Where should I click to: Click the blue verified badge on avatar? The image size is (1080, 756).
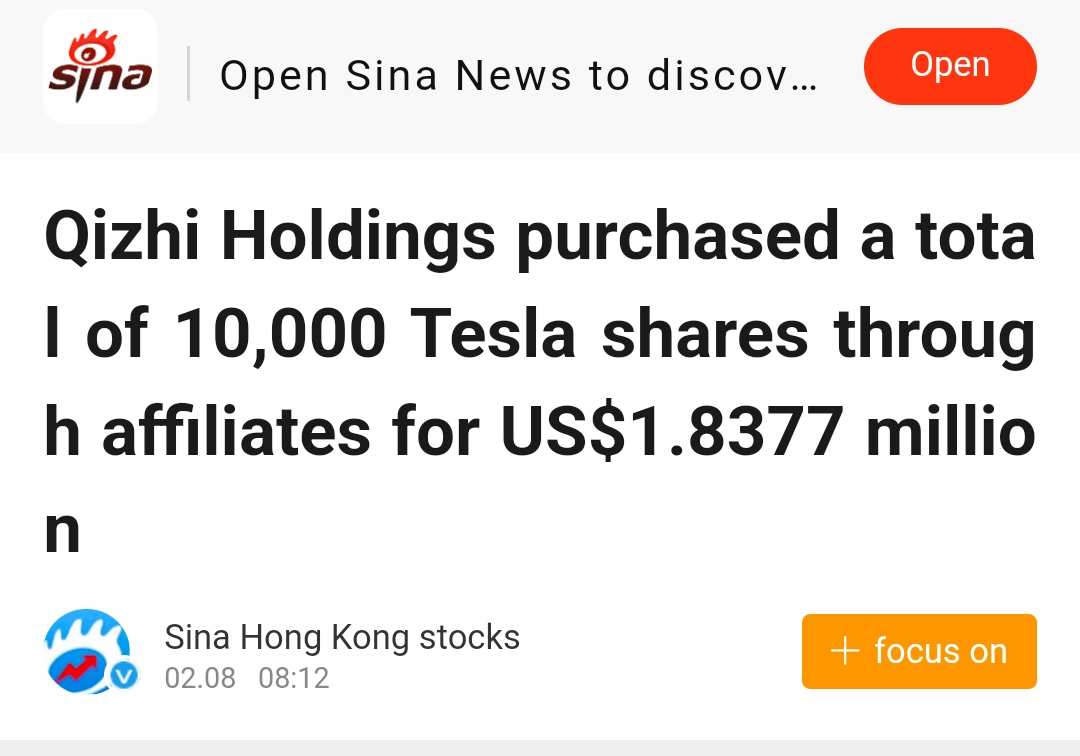point(125,676)
